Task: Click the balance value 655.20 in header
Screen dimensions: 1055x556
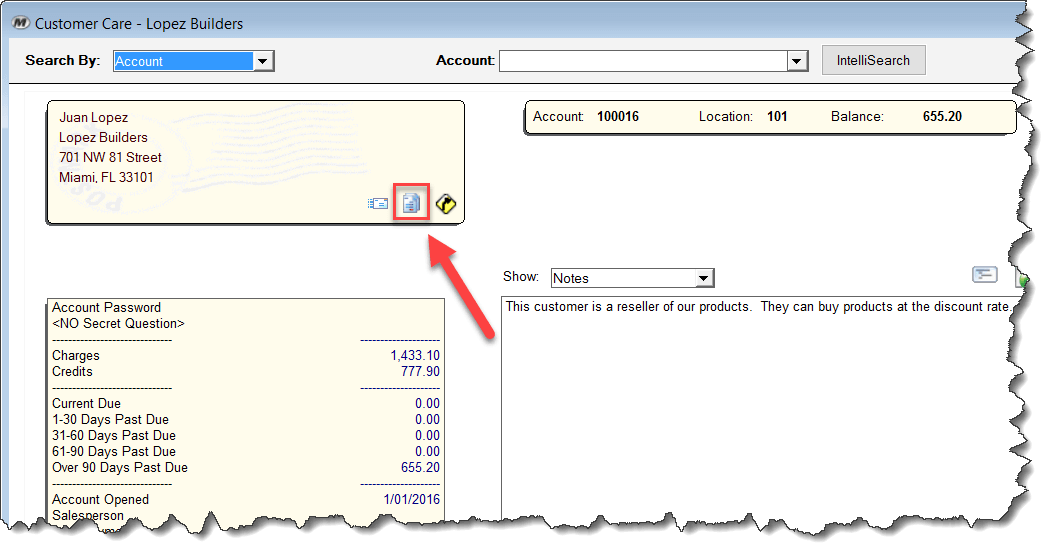Action: tap(942, 116)
